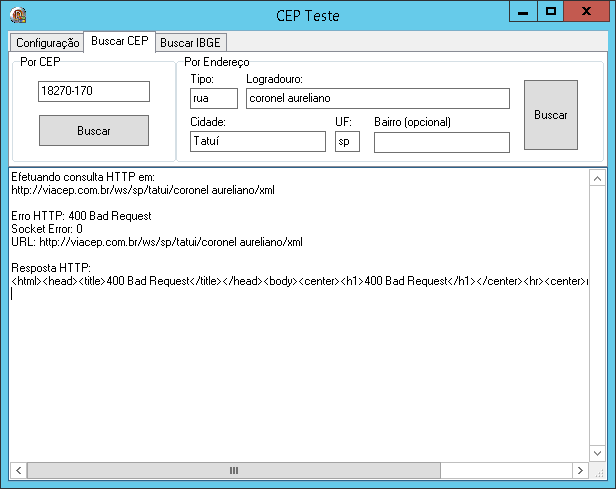This screenshot has height=489, width=616.
Task: Click the line starting with 'URL: http://viacep.com.br'
Action: click(157, 242)
